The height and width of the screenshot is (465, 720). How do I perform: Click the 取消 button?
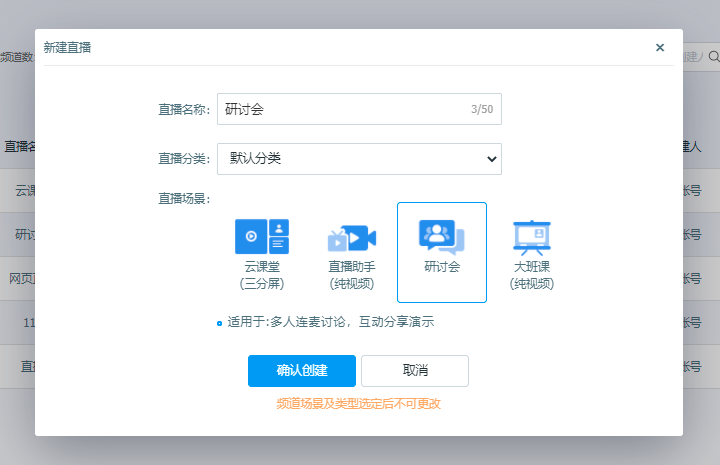(x=415, y=370)
